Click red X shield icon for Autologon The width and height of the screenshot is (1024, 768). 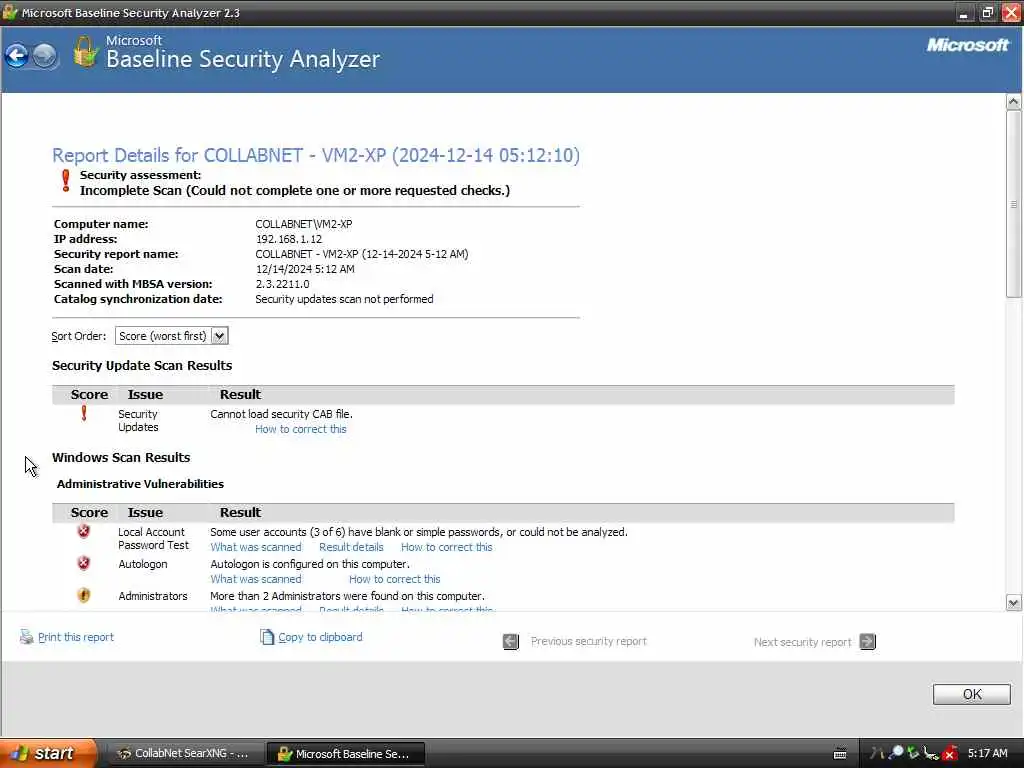point(84,563)
